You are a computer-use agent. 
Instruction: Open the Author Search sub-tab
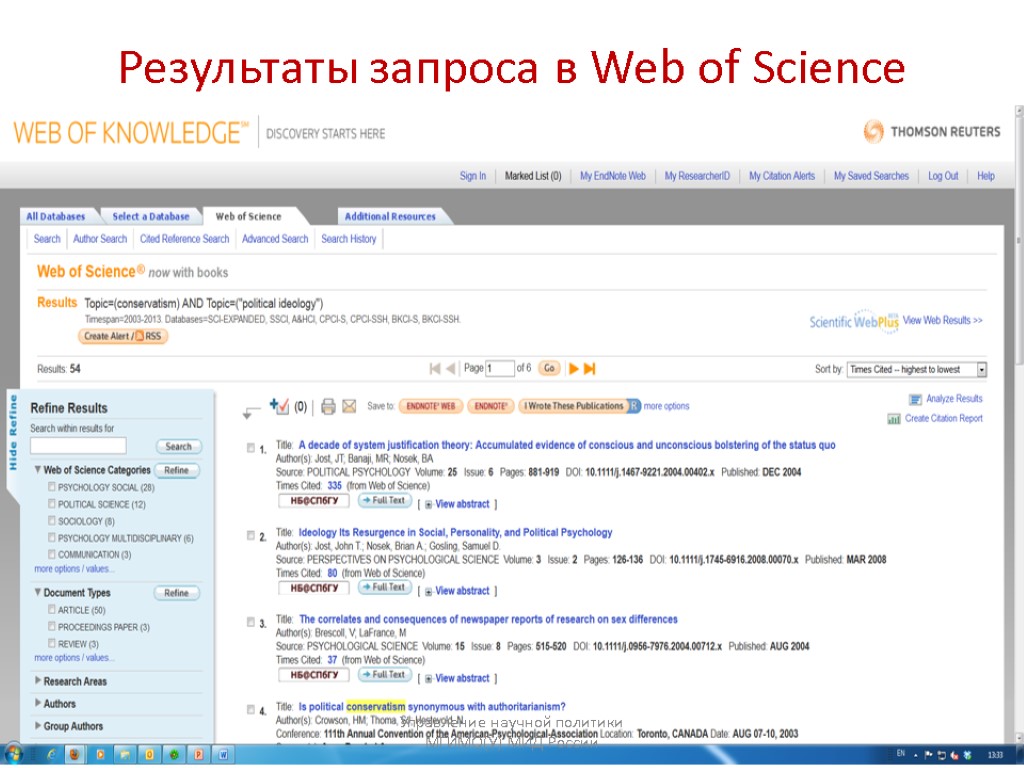[x=100, y=239]
